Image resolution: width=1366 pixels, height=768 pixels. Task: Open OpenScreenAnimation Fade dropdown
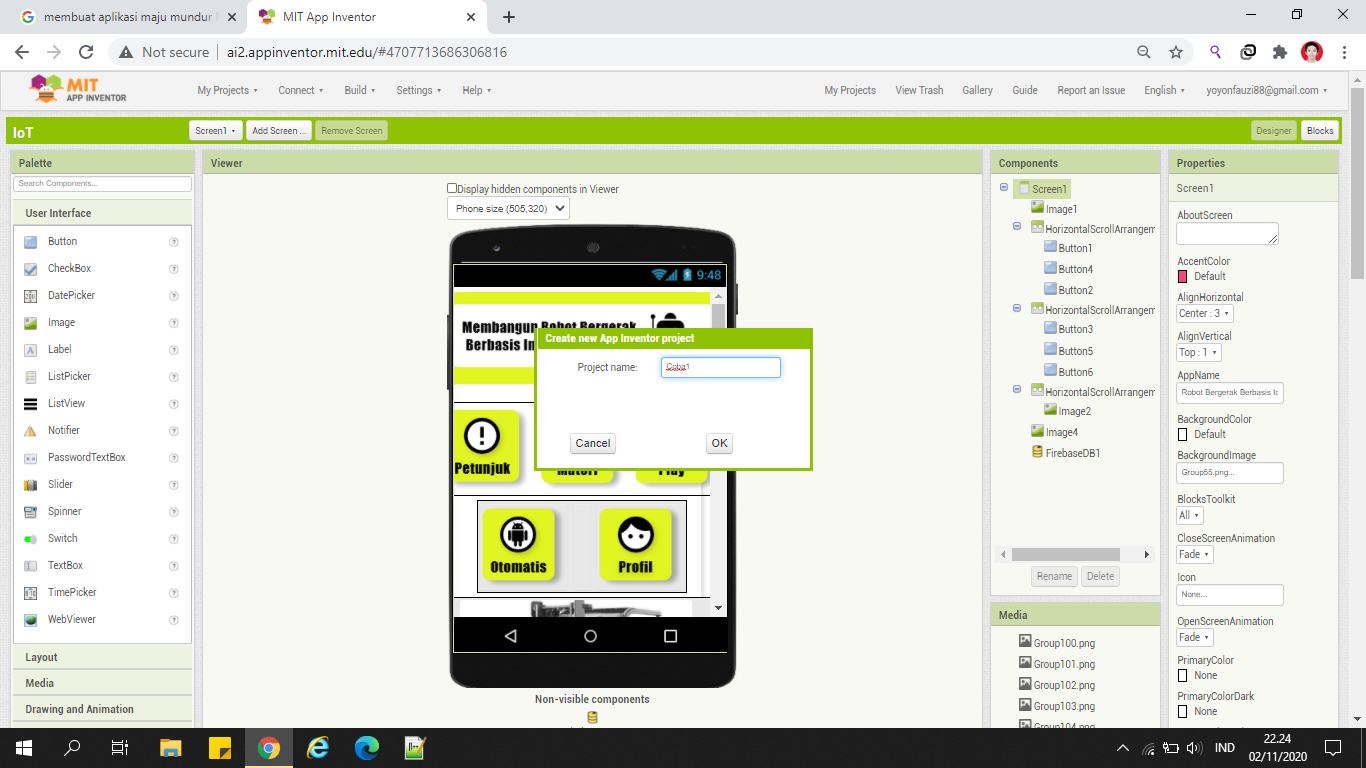click(1195, 637)
